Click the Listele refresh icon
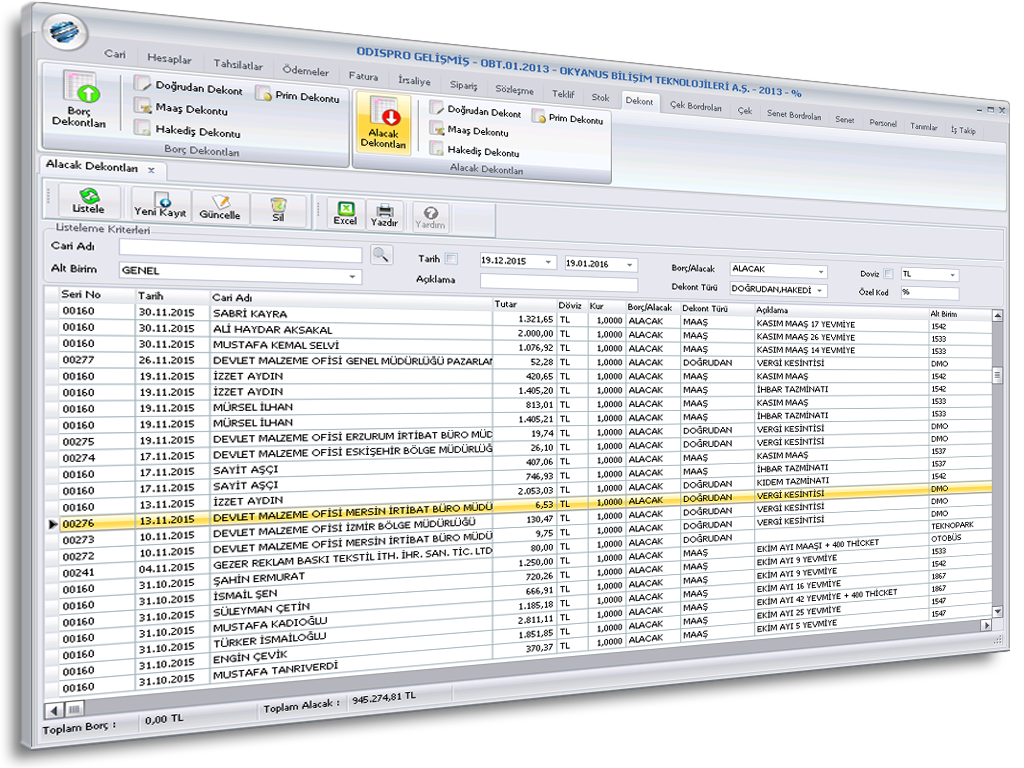 (x=88, y=203)
